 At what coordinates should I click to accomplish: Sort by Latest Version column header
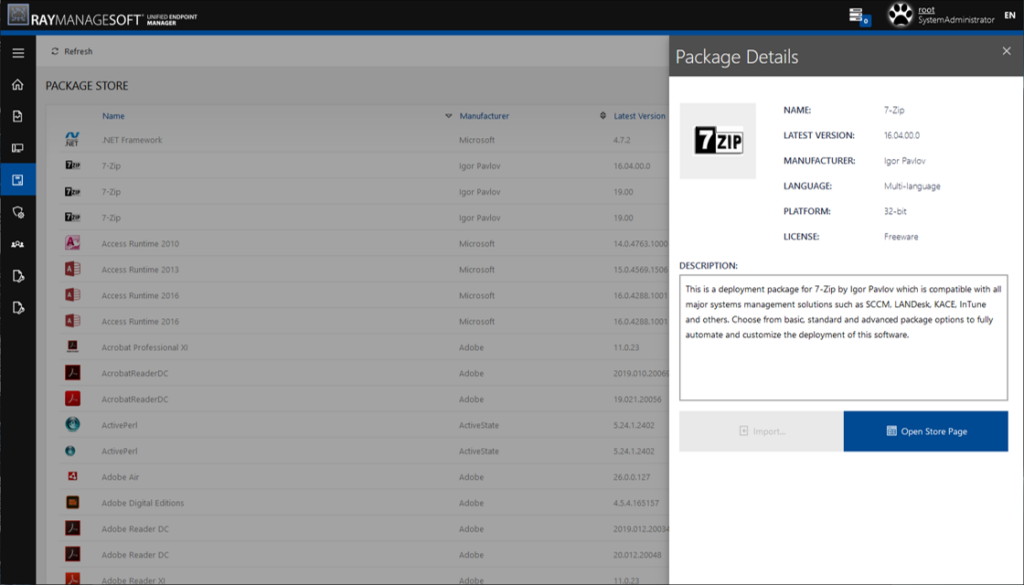[639, 116]
